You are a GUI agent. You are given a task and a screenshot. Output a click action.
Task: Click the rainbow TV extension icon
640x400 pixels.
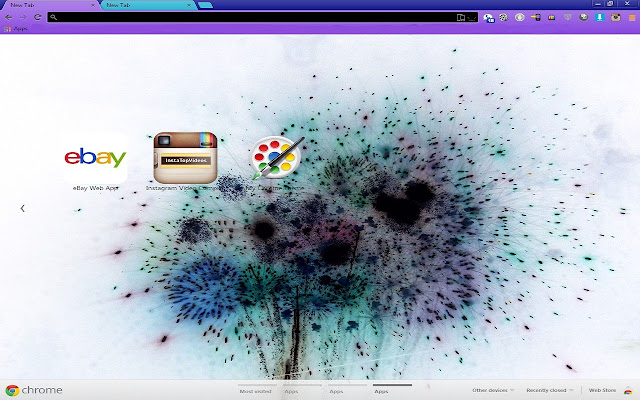tap(551, 17)
